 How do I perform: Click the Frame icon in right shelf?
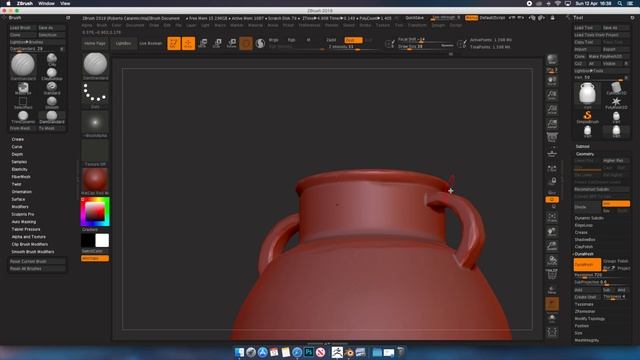coord(552,217)
